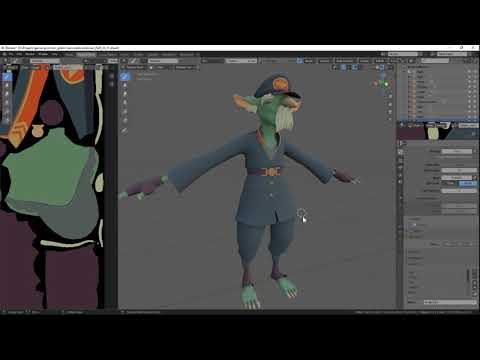Open the Scene selector in the top bar
The width and height of the screenshot is (480, 360).
pyautogui.click(x=403, y=54)
